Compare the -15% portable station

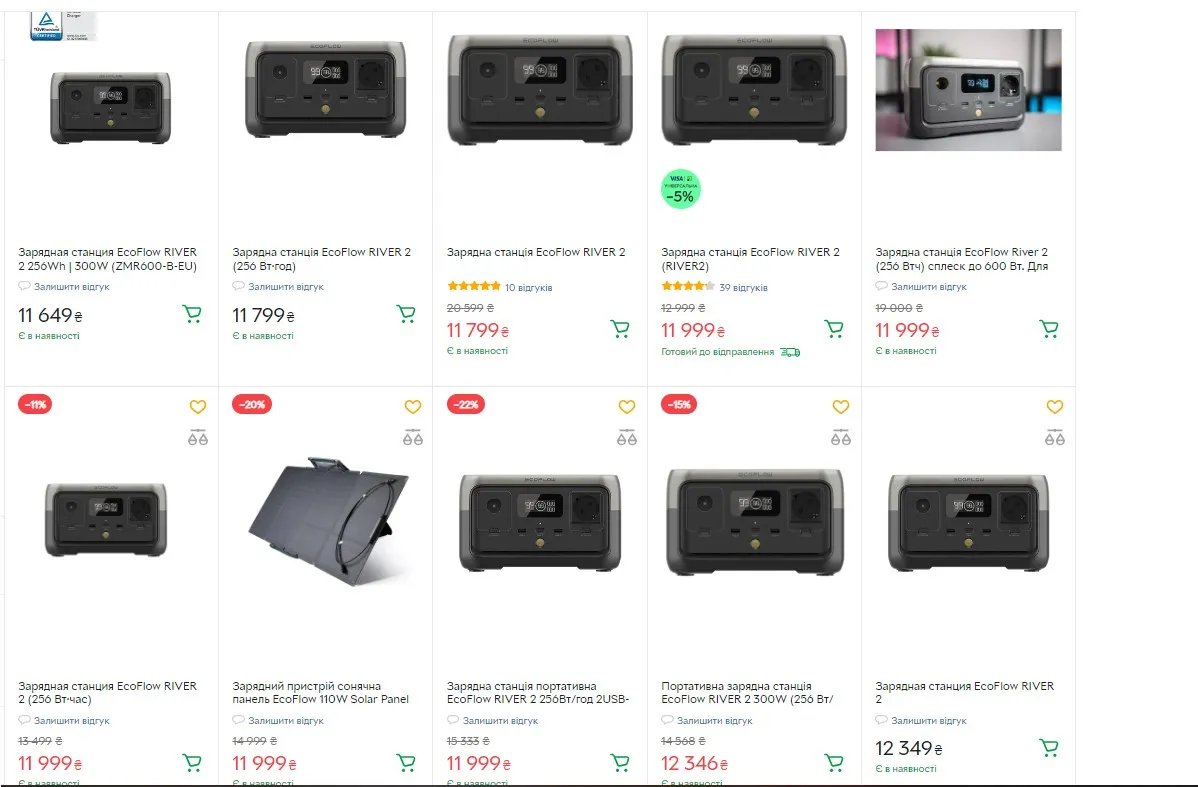tap(841, 437)
